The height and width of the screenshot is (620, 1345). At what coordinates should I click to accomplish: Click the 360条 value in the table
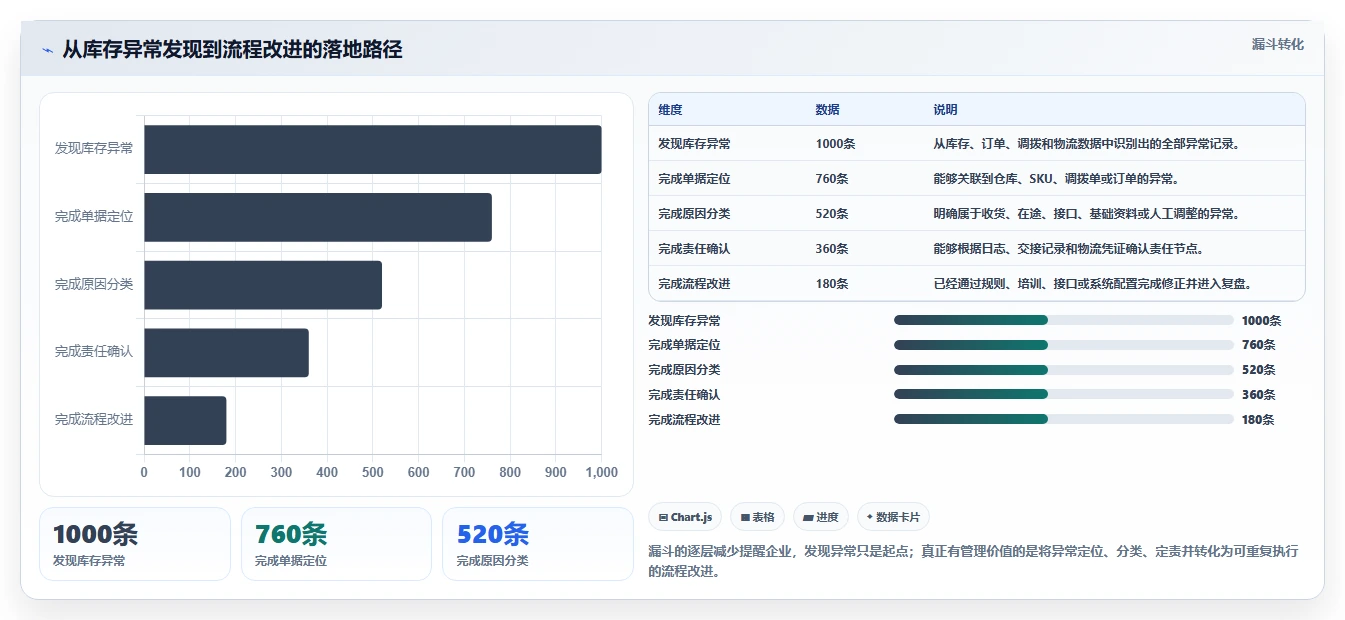tap(832, 249)
